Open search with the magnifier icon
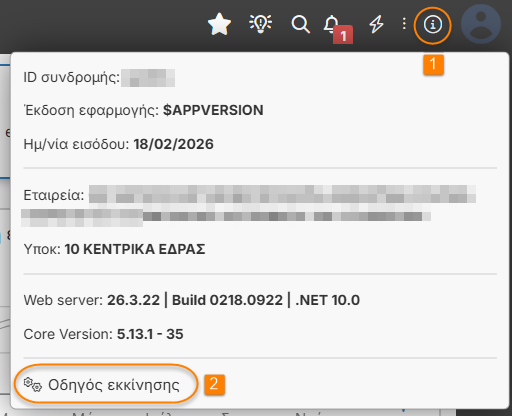Screen dimensions: 512x416 [x=300, y=24]
